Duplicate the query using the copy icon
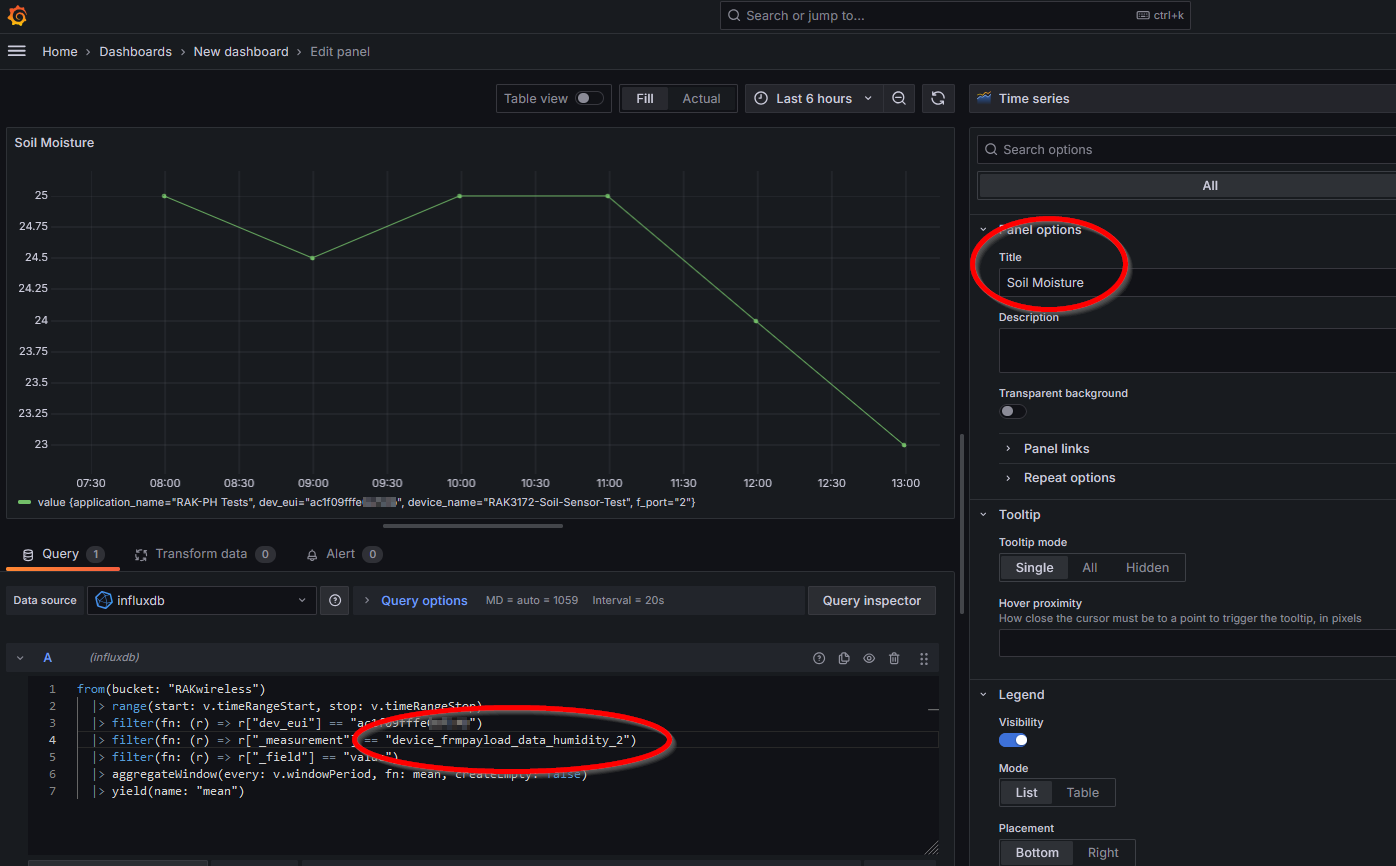1396x866 pixels. (x=844, y=658)
